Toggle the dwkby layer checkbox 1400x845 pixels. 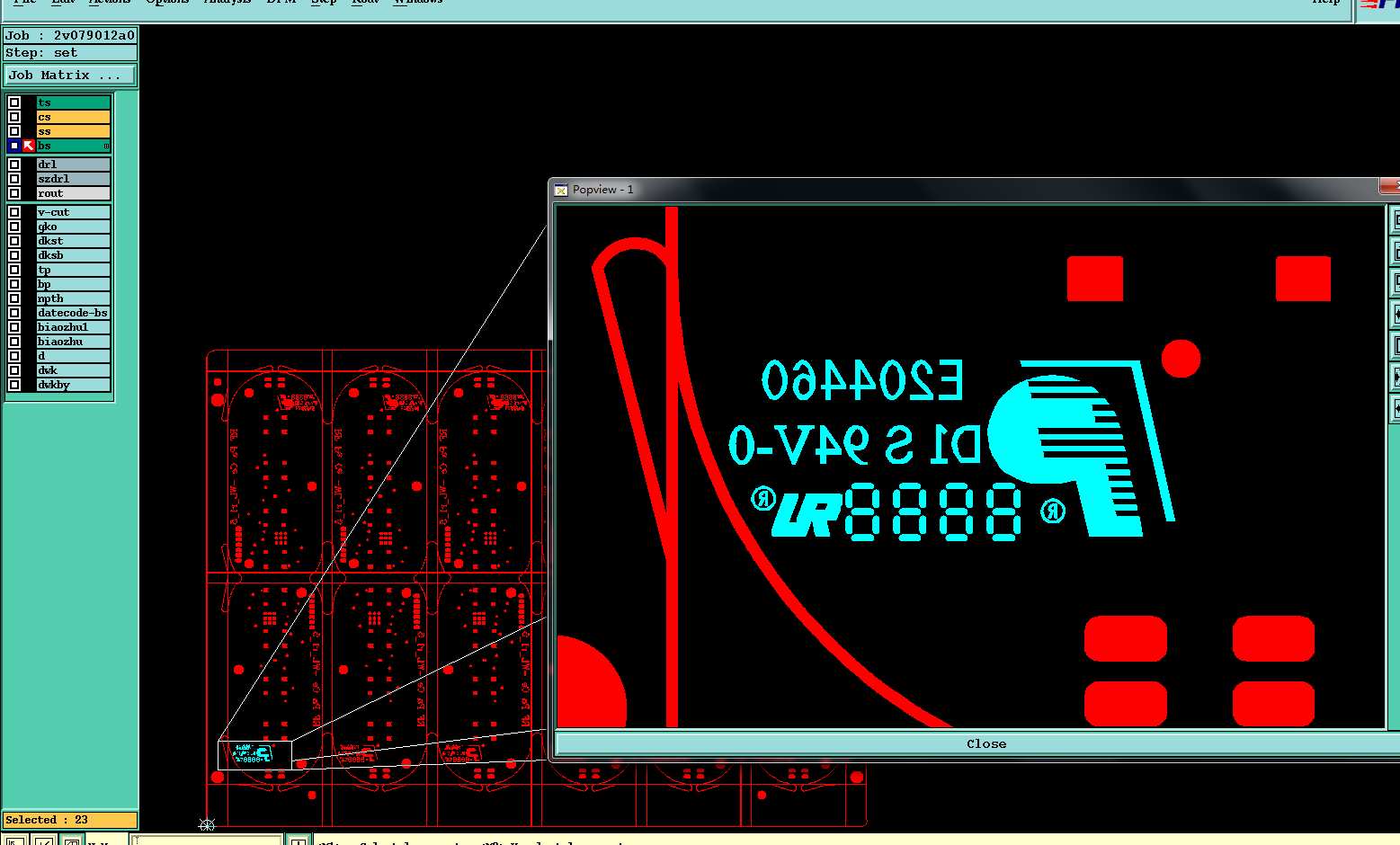click(14, 385)
